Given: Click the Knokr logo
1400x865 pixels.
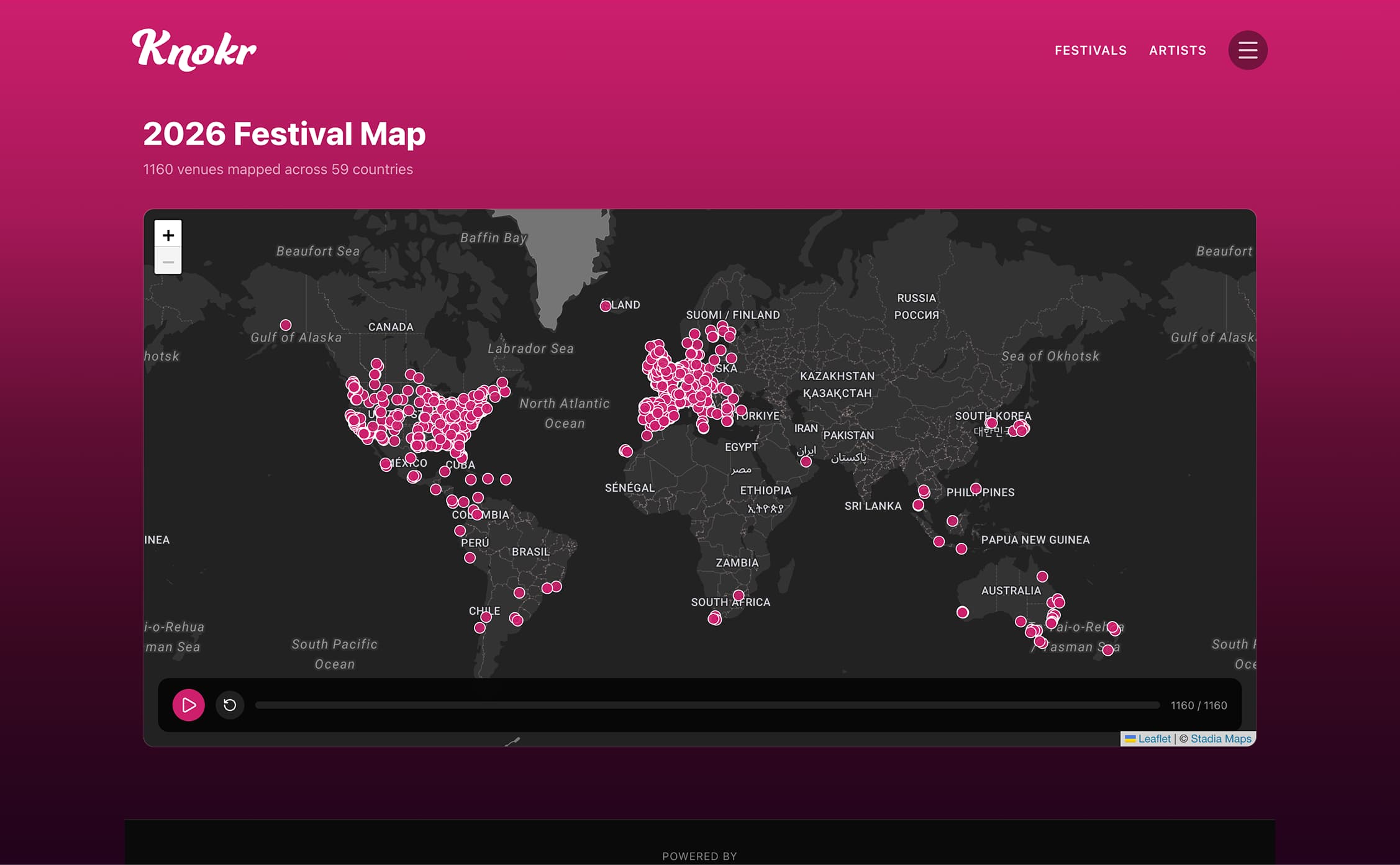Looking at the screenshot, I should tap(193, 50).
